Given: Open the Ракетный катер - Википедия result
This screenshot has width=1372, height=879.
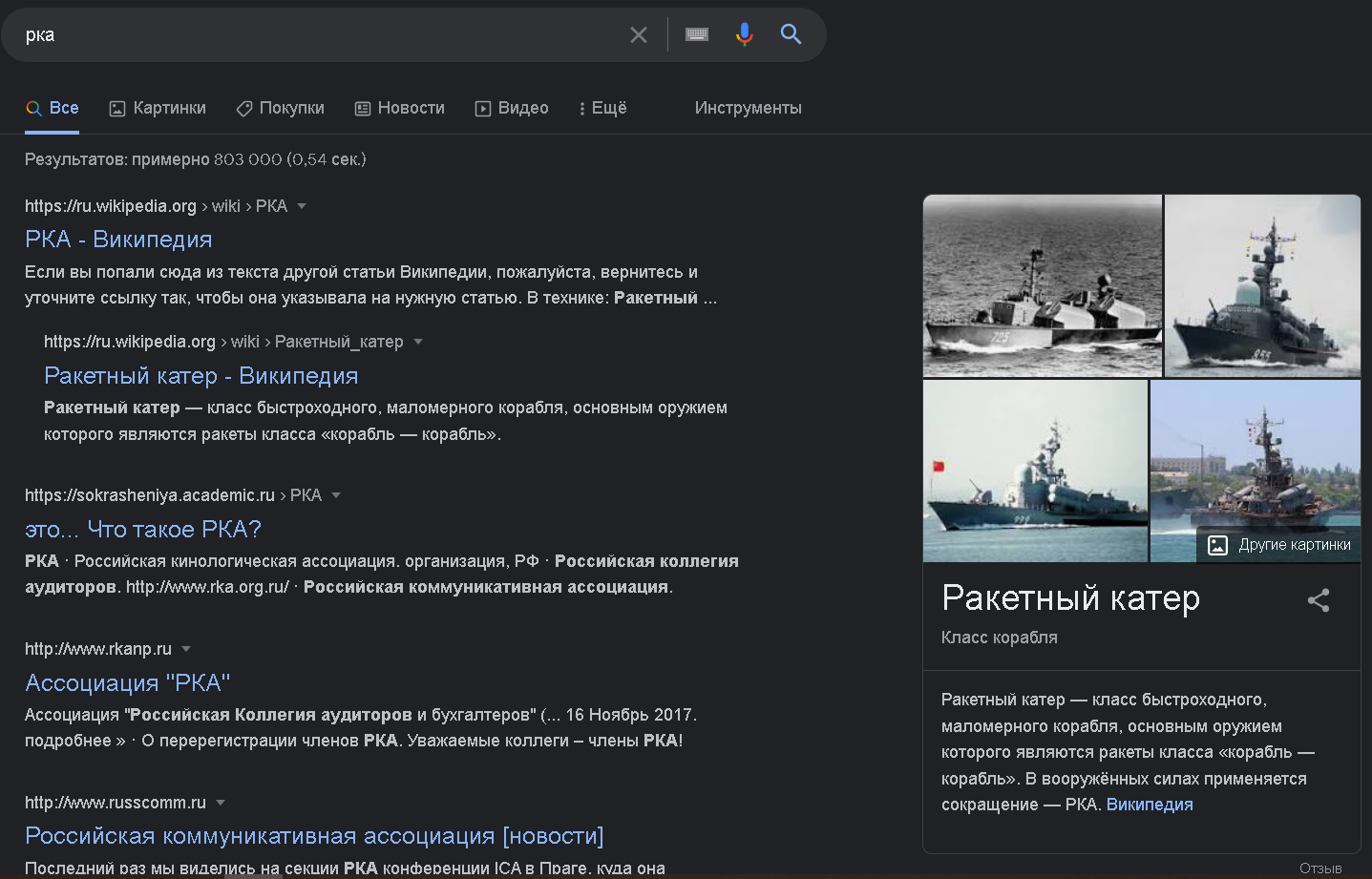Looking at the screenshot, I should coord(201,376).
